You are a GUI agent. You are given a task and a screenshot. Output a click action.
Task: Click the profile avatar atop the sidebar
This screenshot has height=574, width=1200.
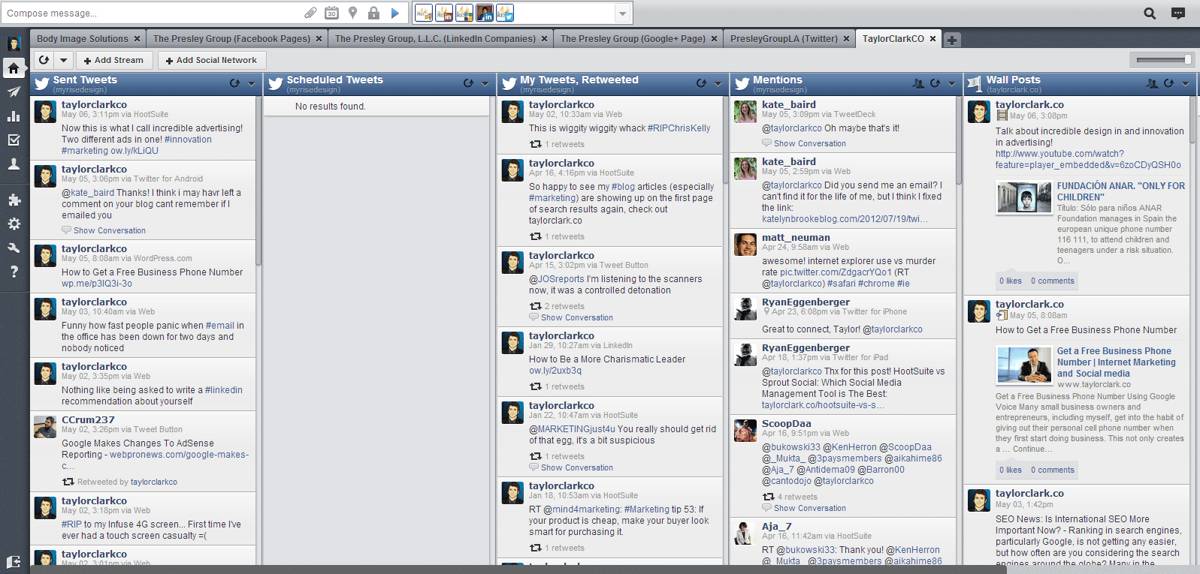pos(14,44)
